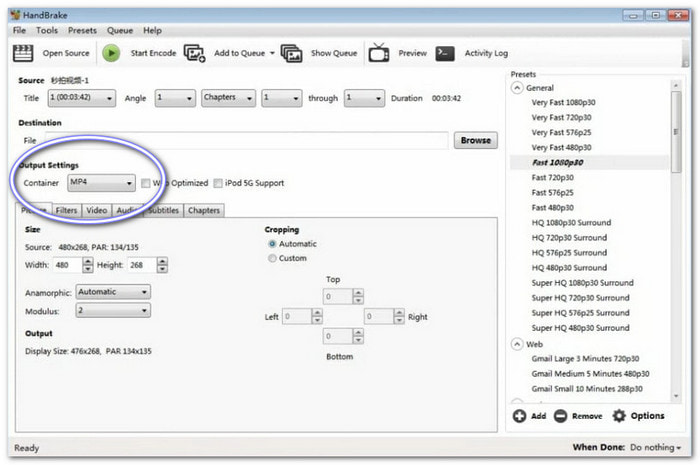Click the Activity Log label

486,53
